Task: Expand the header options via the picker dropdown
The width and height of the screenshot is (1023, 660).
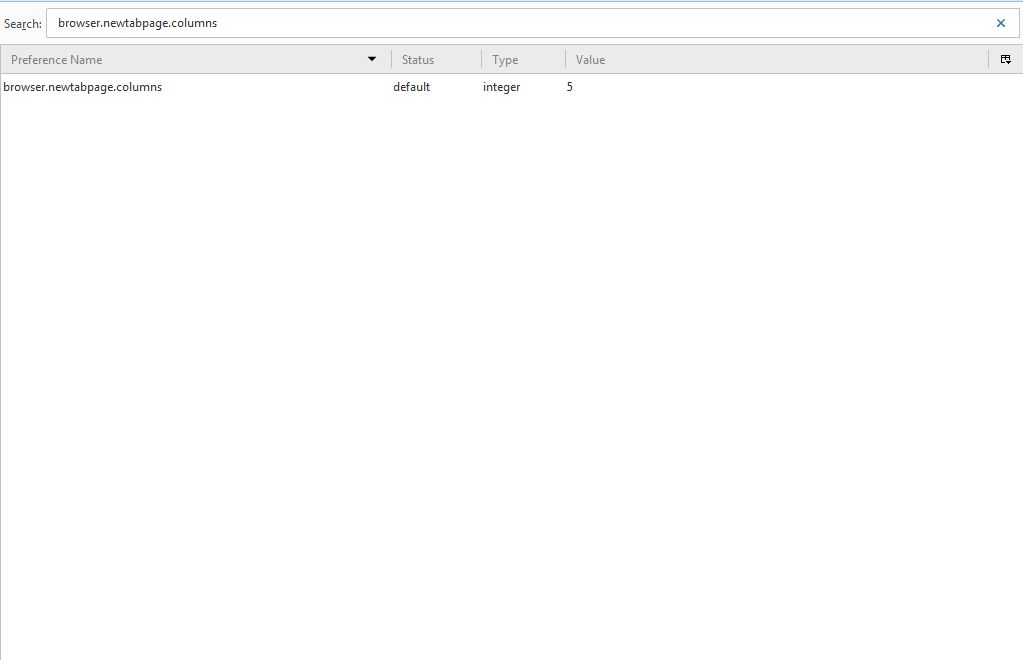Action: click(x=1005, y=59)
